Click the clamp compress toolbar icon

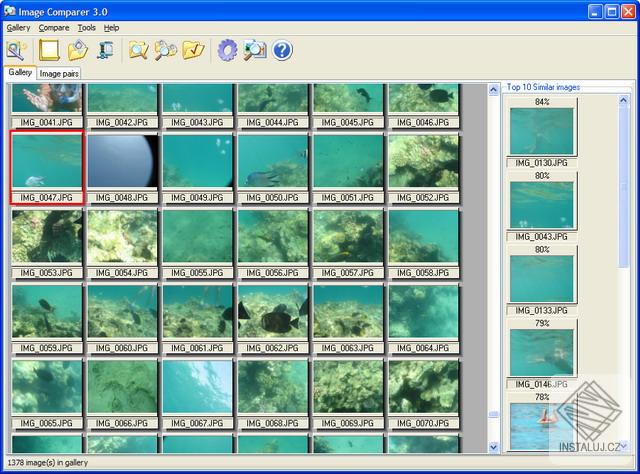(106, 51)
